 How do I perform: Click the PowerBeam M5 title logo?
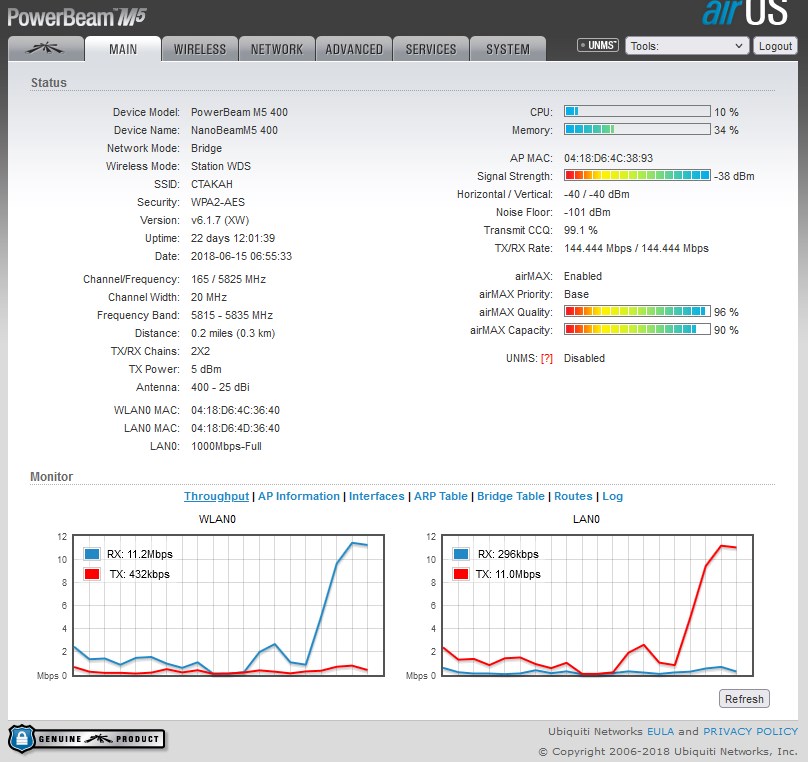[77, 17]
